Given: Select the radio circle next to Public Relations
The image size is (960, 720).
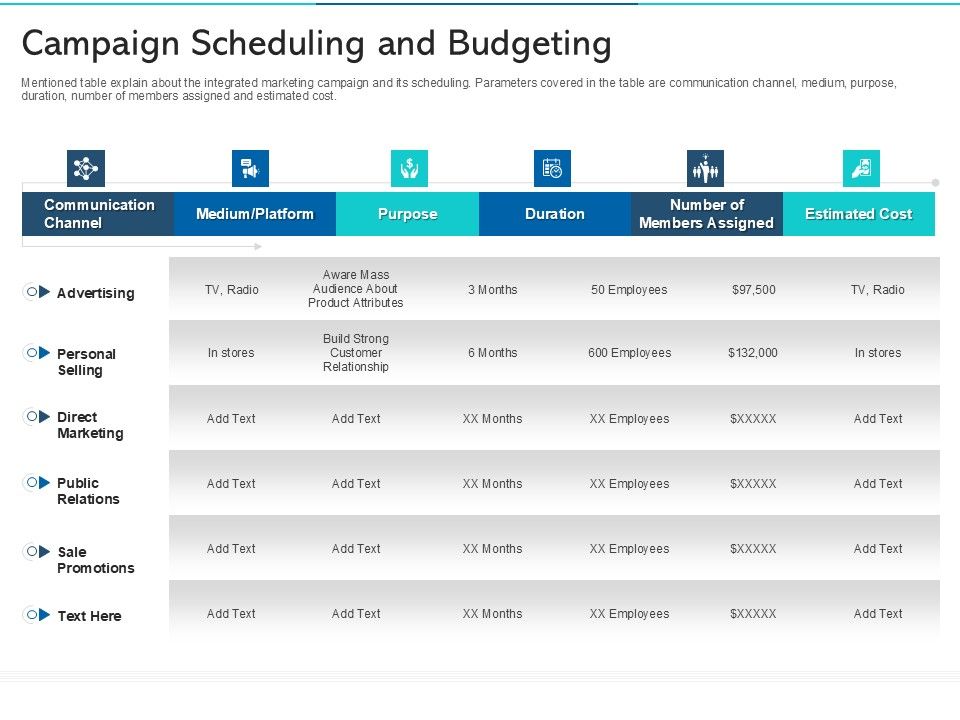Looking at the screenshot, I should 31,482.
